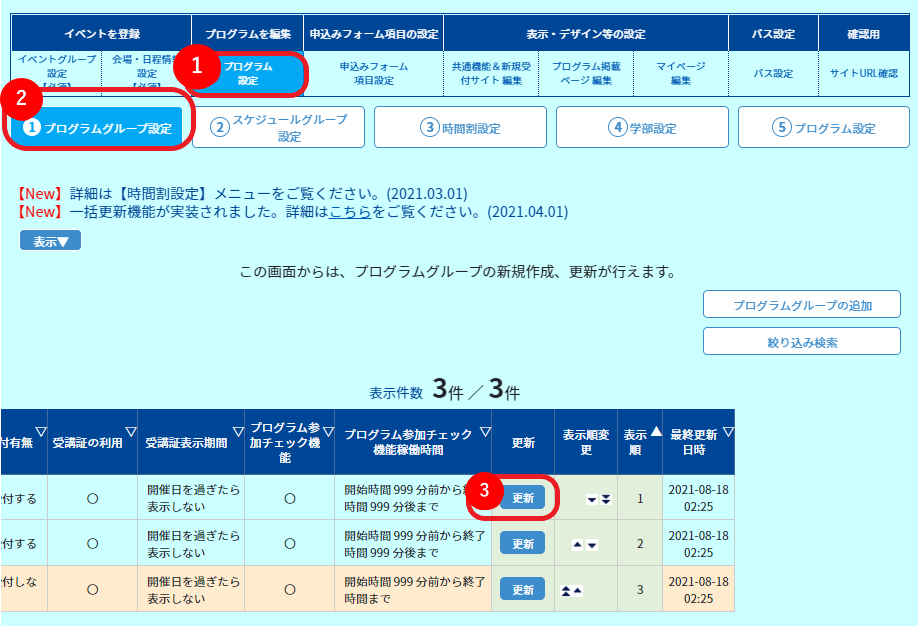Screen dimensions: 918x626
Task: Sort by 受講証の利用 column triangle
Action: click(x=131, y=432)
